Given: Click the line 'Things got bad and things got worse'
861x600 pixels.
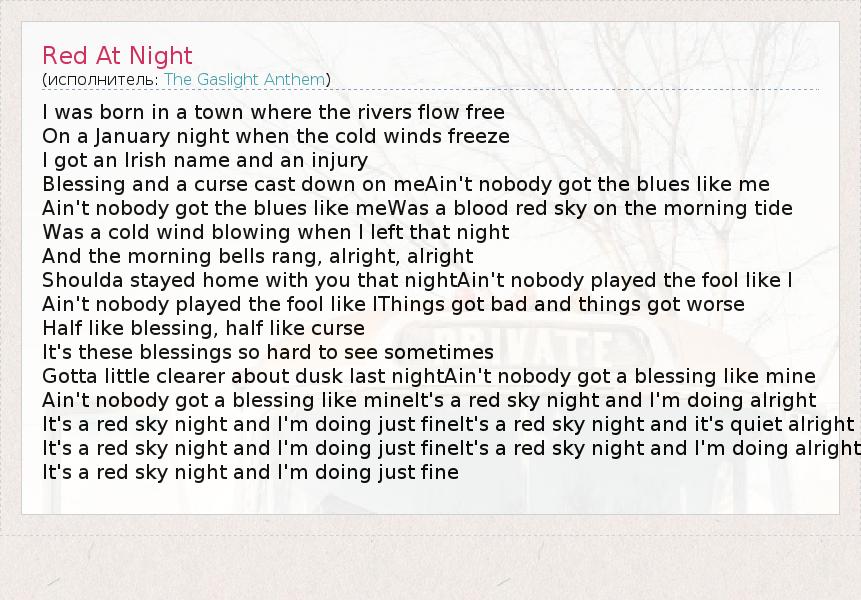Looking at the screenshot, I should pos(393,304).
